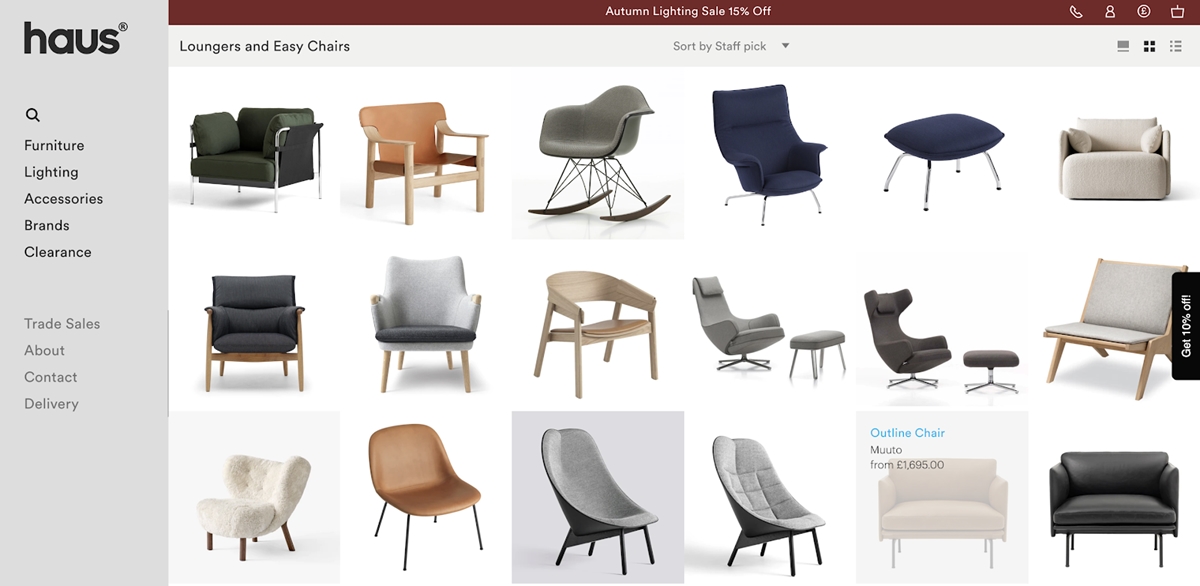
Task: Click the pound currency selector icon
Action: coord(1144,12)
